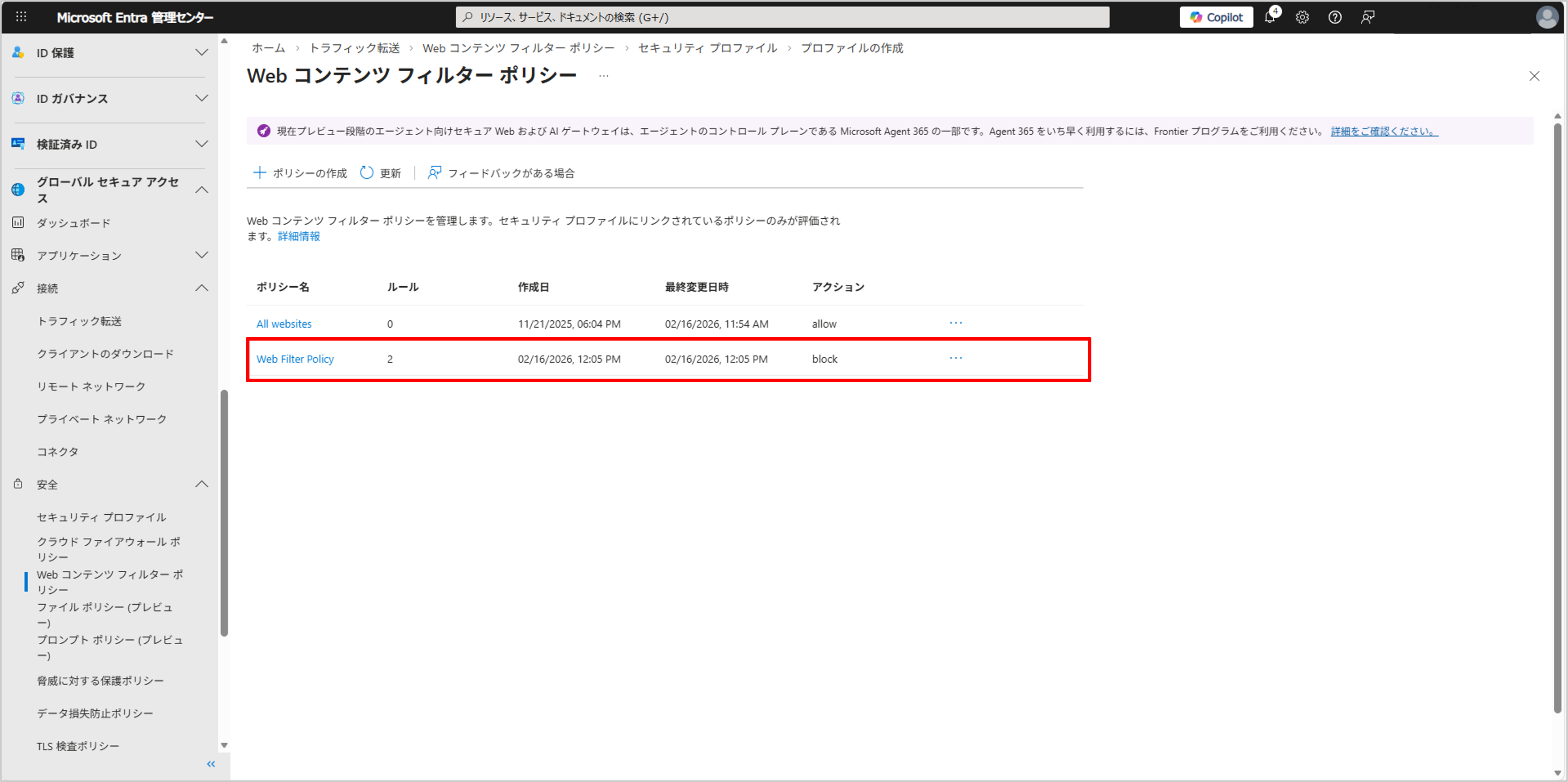The width and height of the screenshot is (1568, 782).
Task: Click the feedback icon in top bar
Action: pos(1368,17)
